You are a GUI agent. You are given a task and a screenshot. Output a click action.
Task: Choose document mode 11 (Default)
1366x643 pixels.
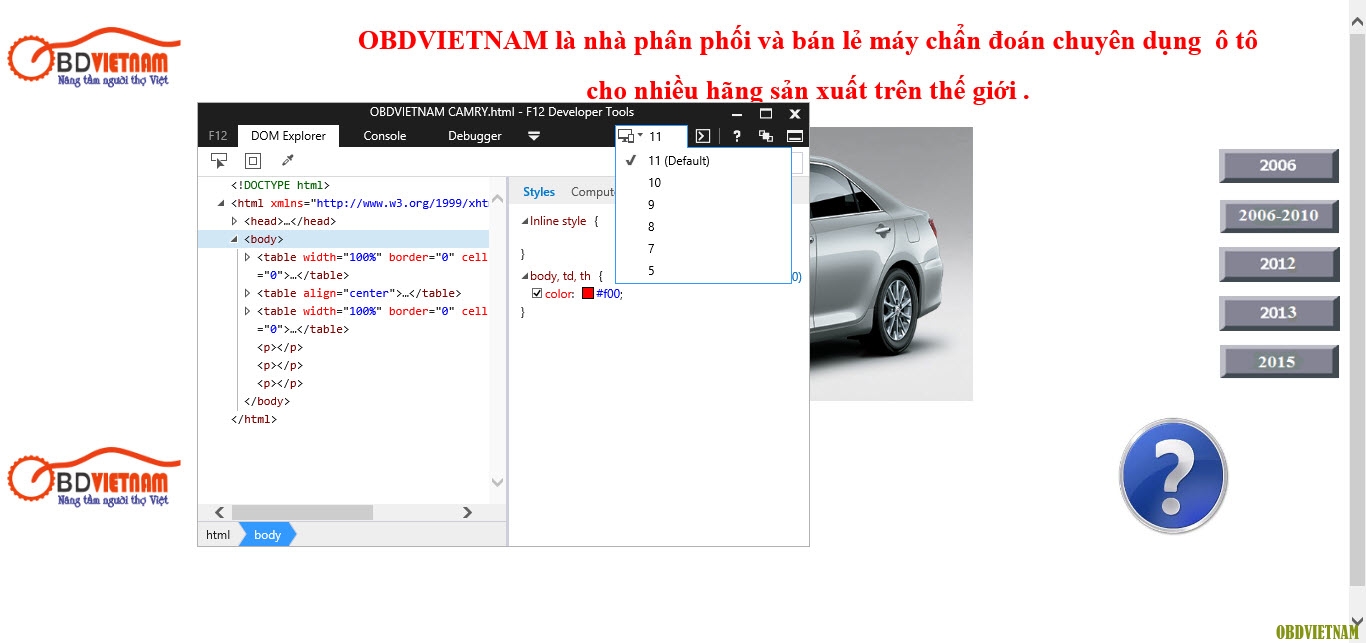click(703, 160)
